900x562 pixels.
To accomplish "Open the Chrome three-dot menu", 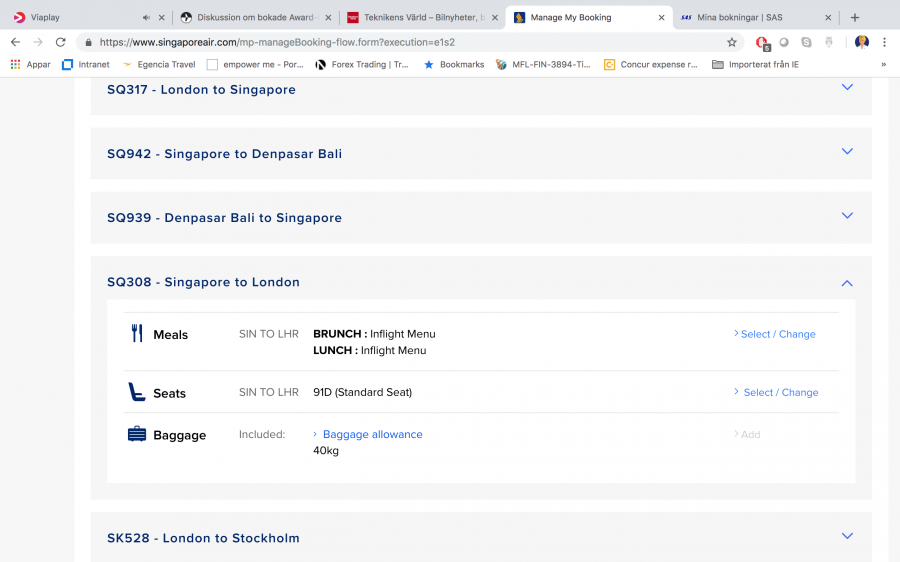I will pyautogui.click(x=884, y=42).
